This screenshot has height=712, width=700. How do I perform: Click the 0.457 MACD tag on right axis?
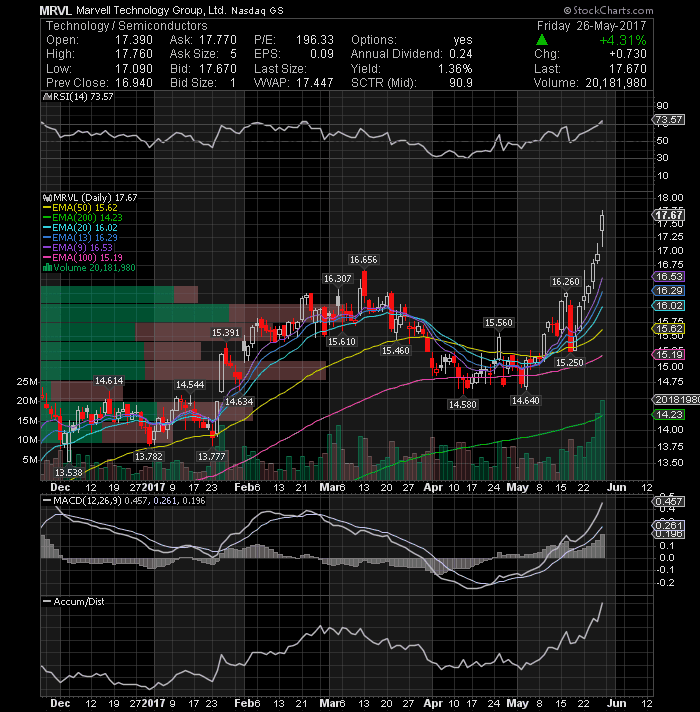(668, 502)
